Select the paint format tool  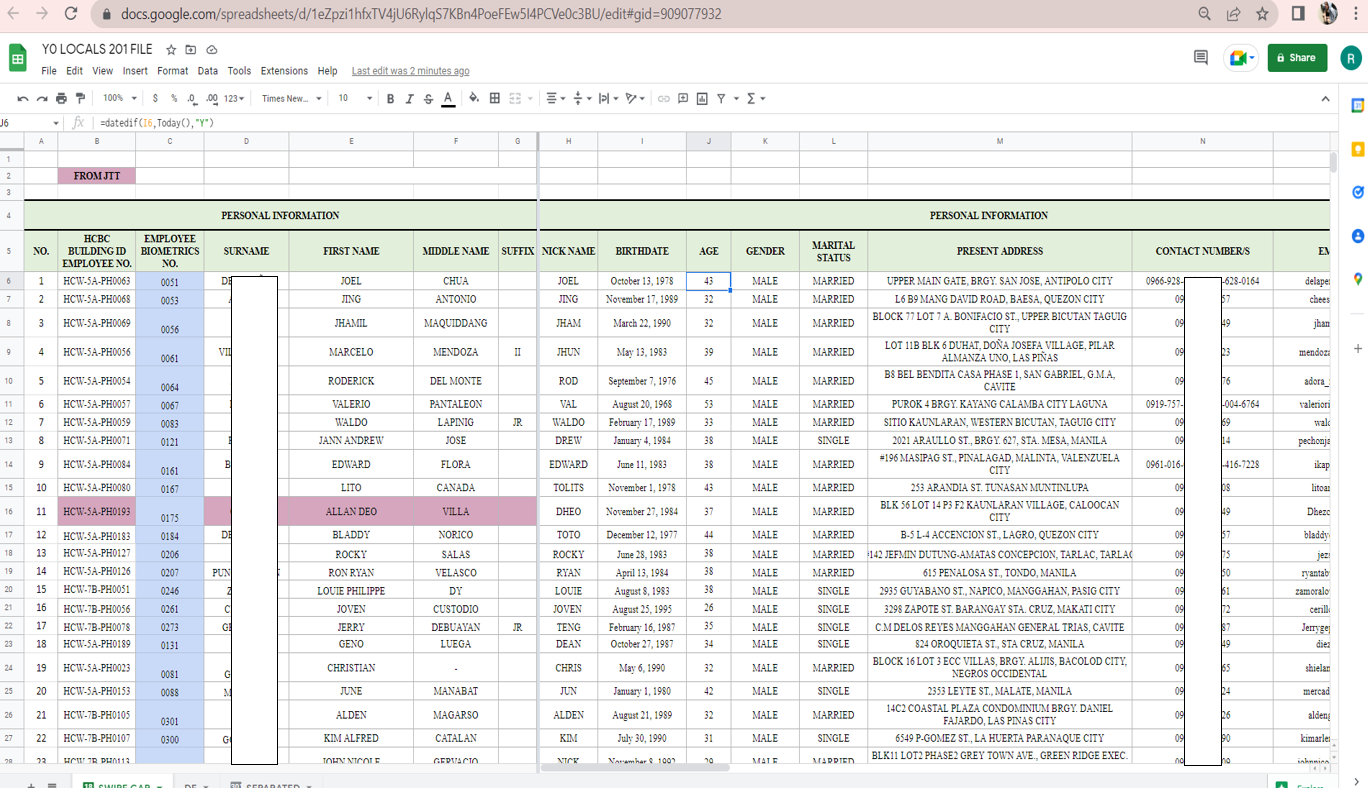pyautogui.click(x=81, y=99)
